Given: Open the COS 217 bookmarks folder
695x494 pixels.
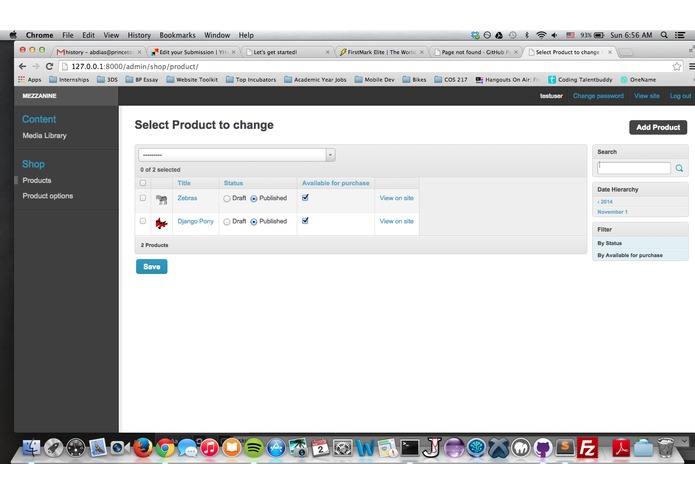Looking at the screenshot, I should 450,80.
